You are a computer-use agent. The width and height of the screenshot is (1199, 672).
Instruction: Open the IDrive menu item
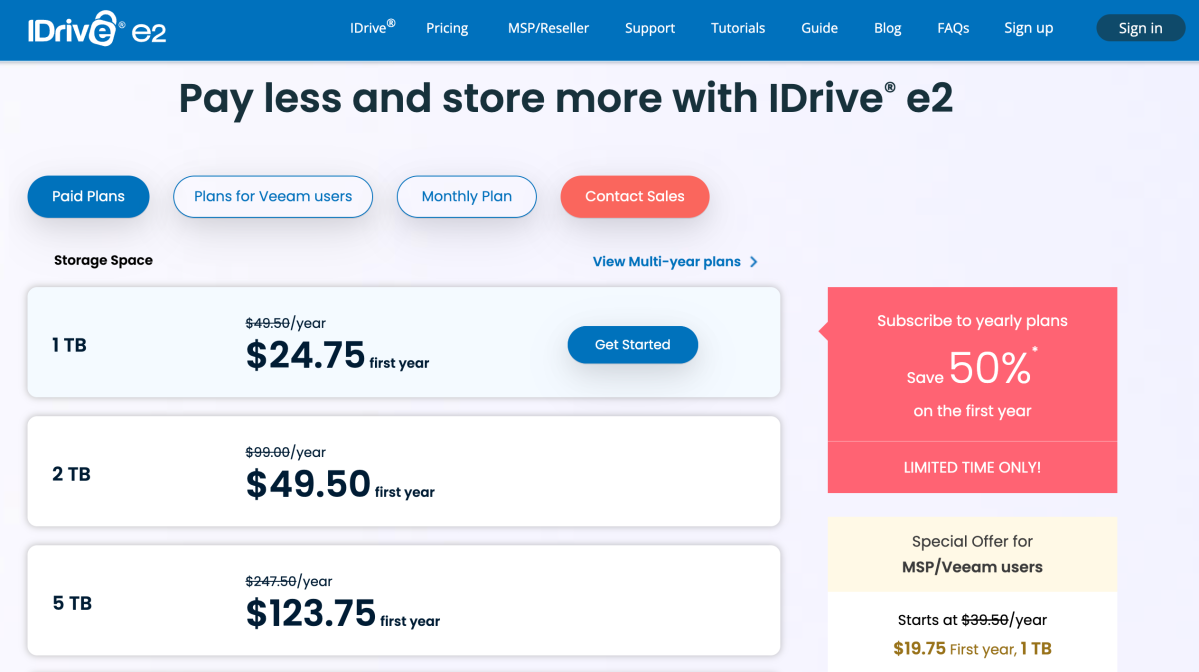click(372, 28)
